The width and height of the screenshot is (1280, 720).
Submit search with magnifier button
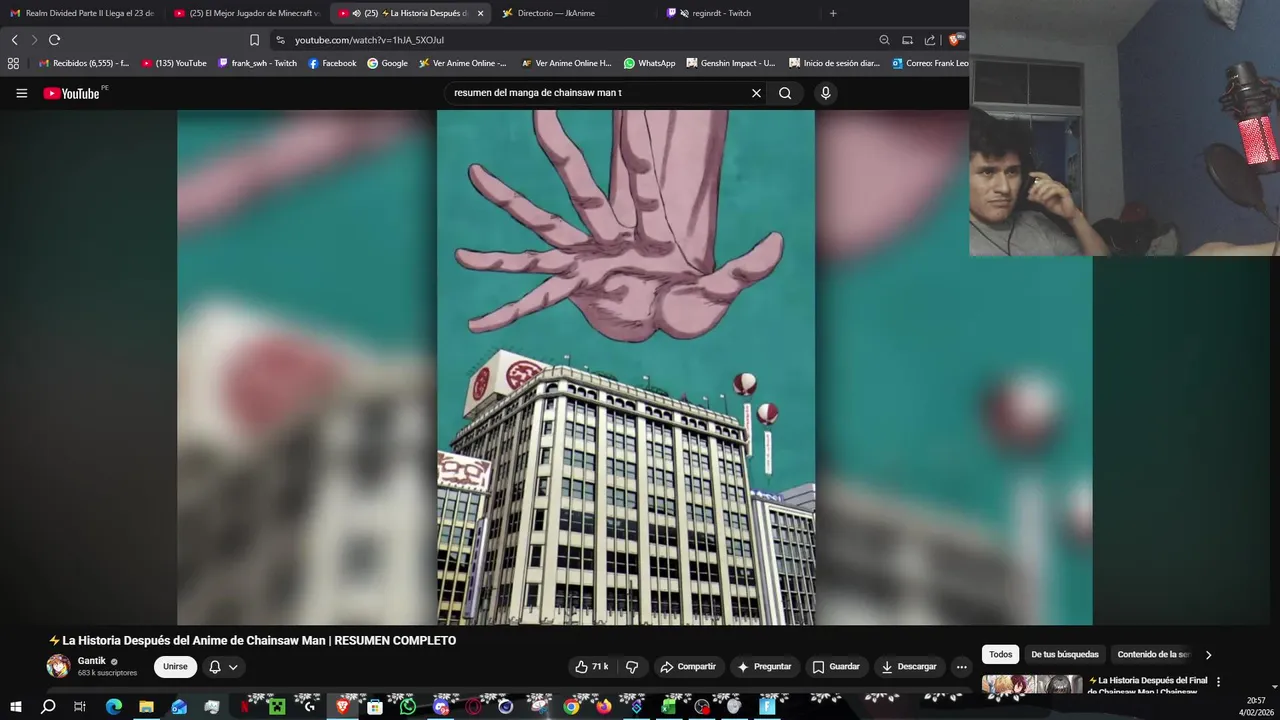click(785, 93)
